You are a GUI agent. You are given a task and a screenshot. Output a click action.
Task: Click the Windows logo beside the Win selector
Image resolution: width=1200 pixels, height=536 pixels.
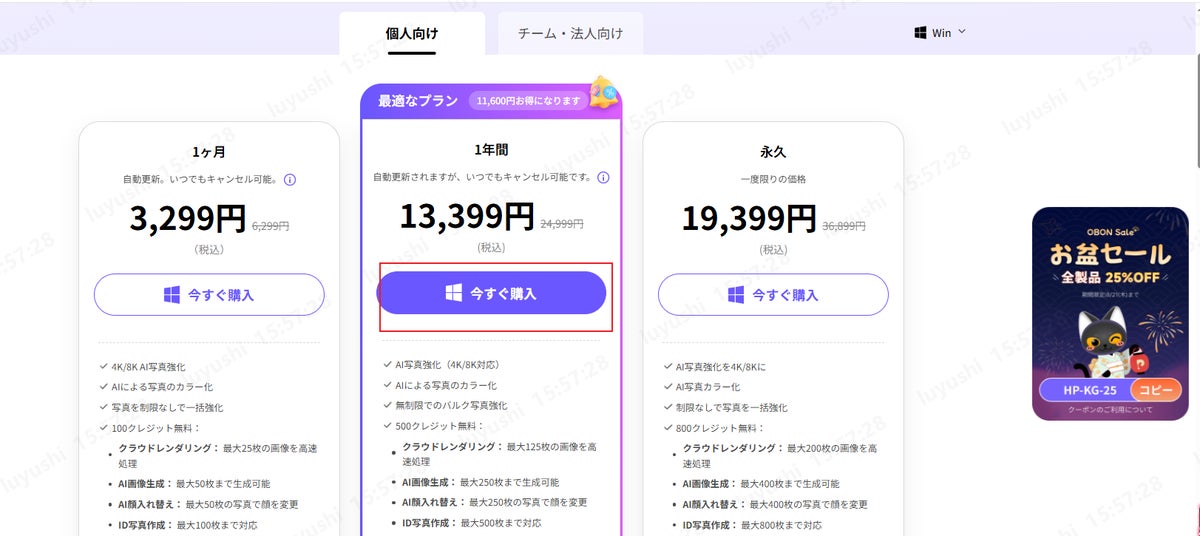(920, 33)
